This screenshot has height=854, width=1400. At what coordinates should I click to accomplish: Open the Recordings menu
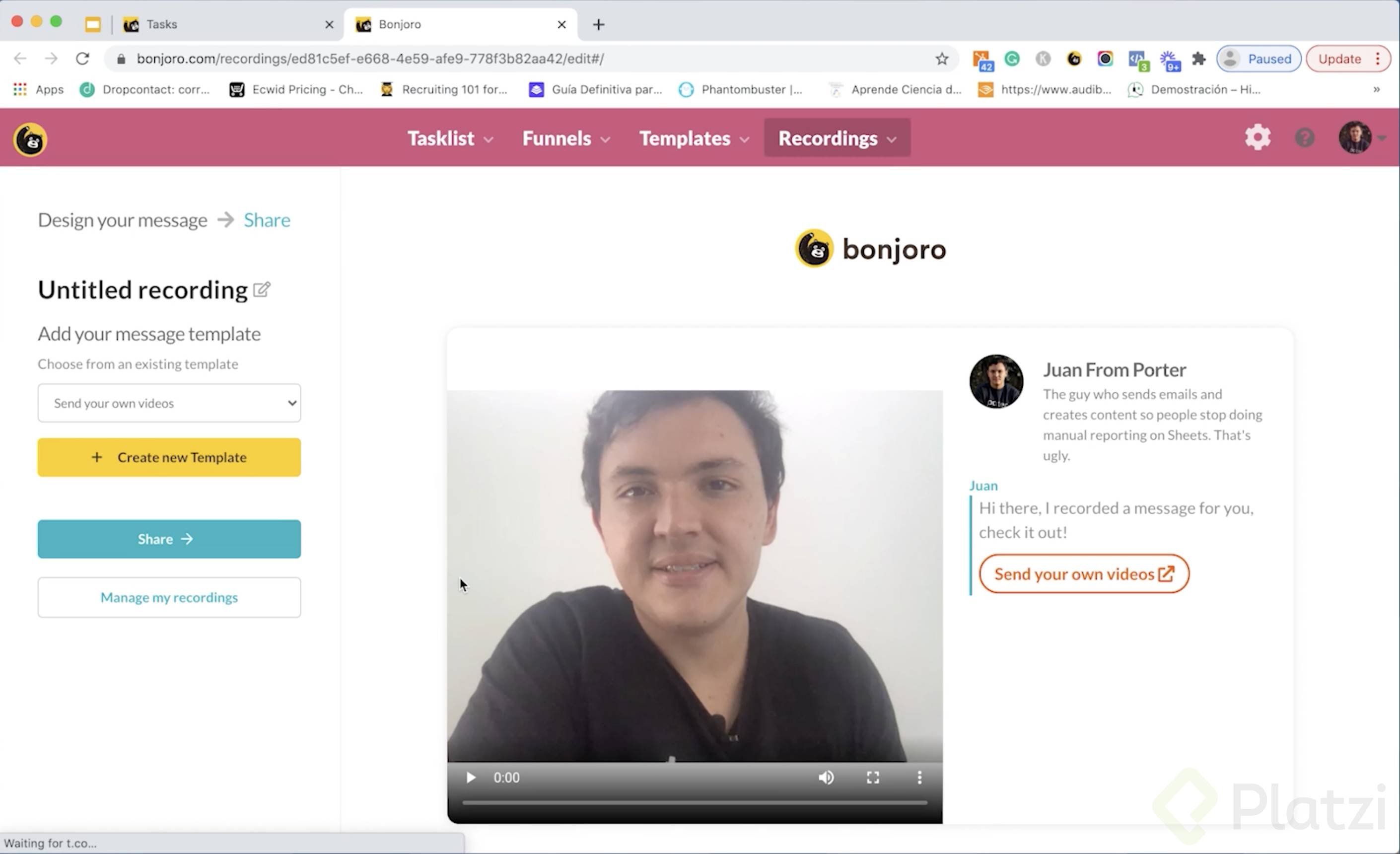(837, 138)
